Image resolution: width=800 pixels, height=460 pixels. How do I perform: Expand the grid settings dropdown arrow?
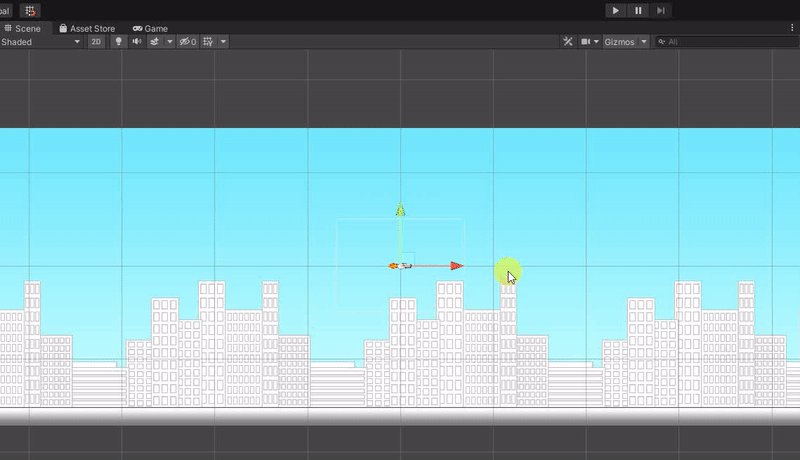click(x=223, y=42)
